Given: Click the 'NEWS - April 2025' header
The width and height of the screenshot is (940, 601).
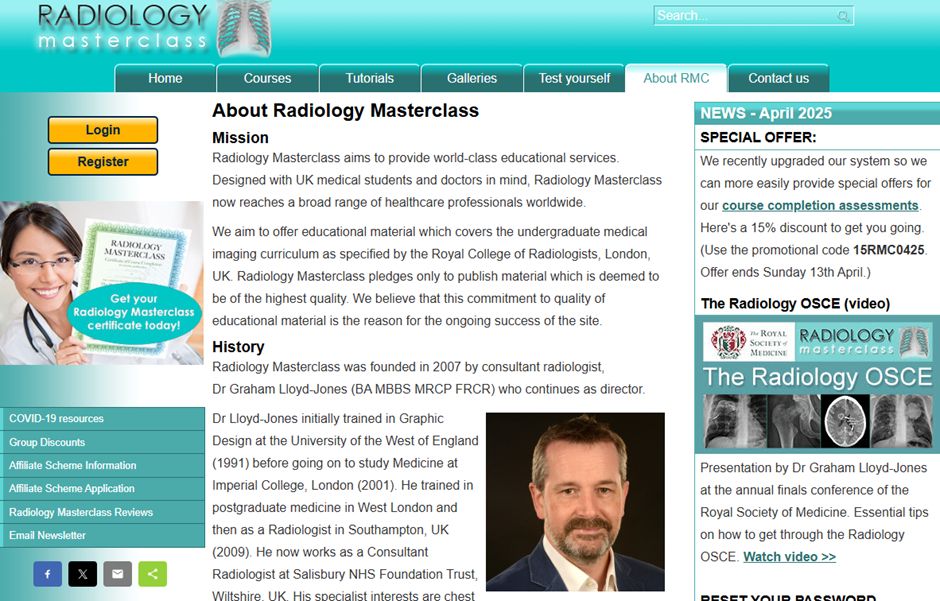Looking at the screenshot, I should pos(766,113).
